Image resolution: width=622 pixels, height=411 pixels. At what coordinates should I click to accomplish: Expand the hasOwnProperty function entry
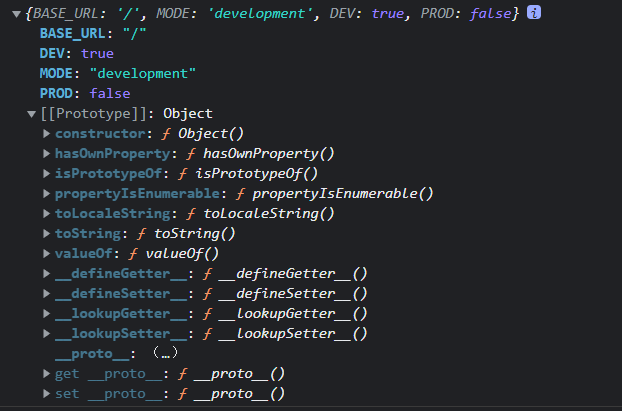tap(47, 154)
